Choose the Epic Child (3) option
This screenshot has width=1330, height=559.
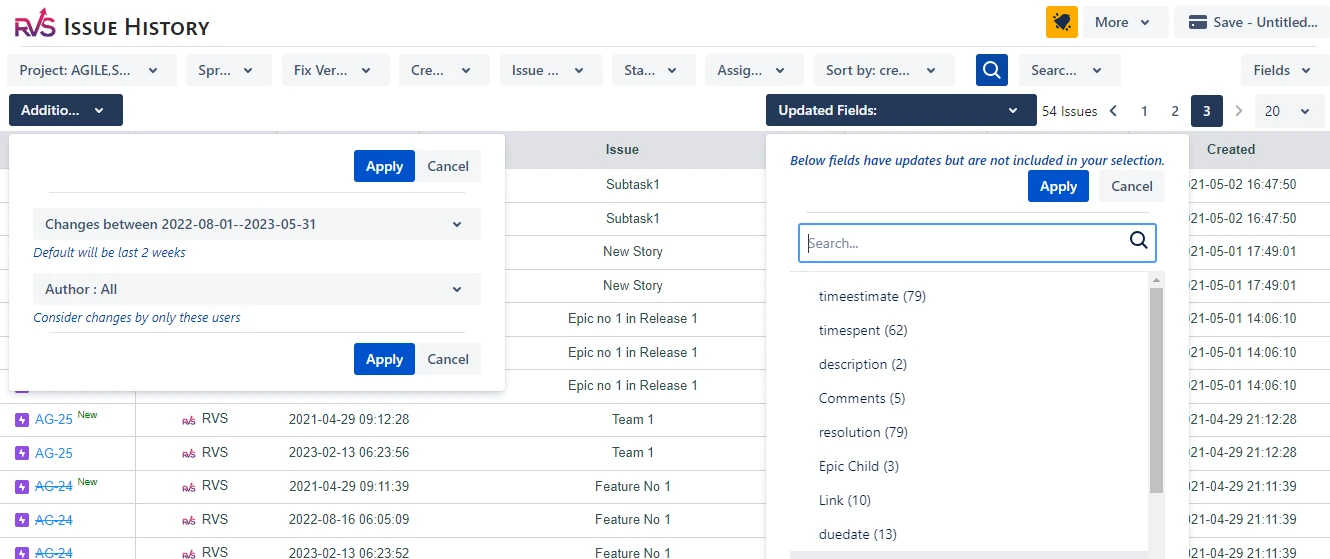tap(858, 466)
